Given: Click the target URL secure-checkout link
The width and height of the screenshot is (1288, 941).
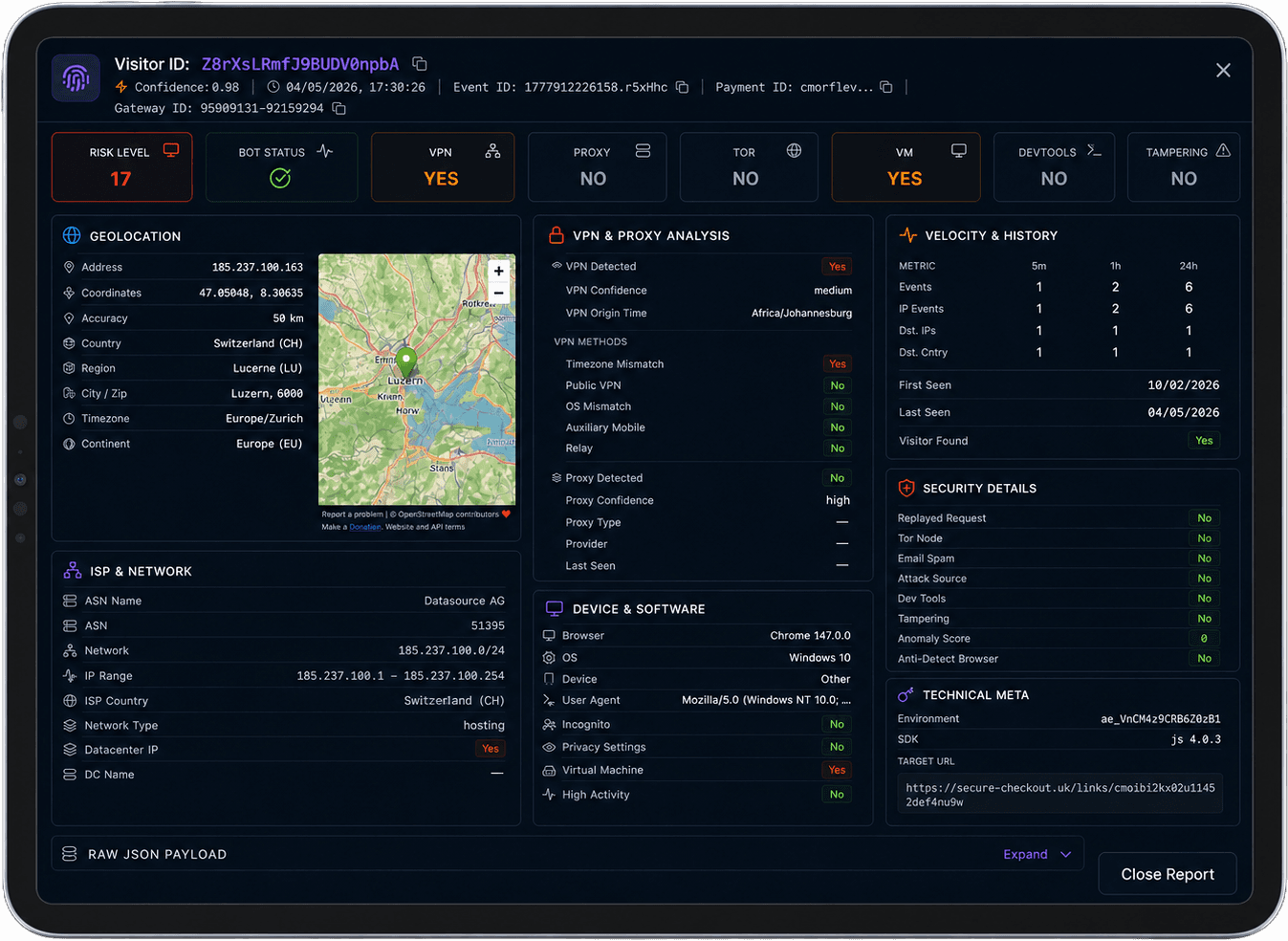Looking at the screenshot, I should point(1060,795).
